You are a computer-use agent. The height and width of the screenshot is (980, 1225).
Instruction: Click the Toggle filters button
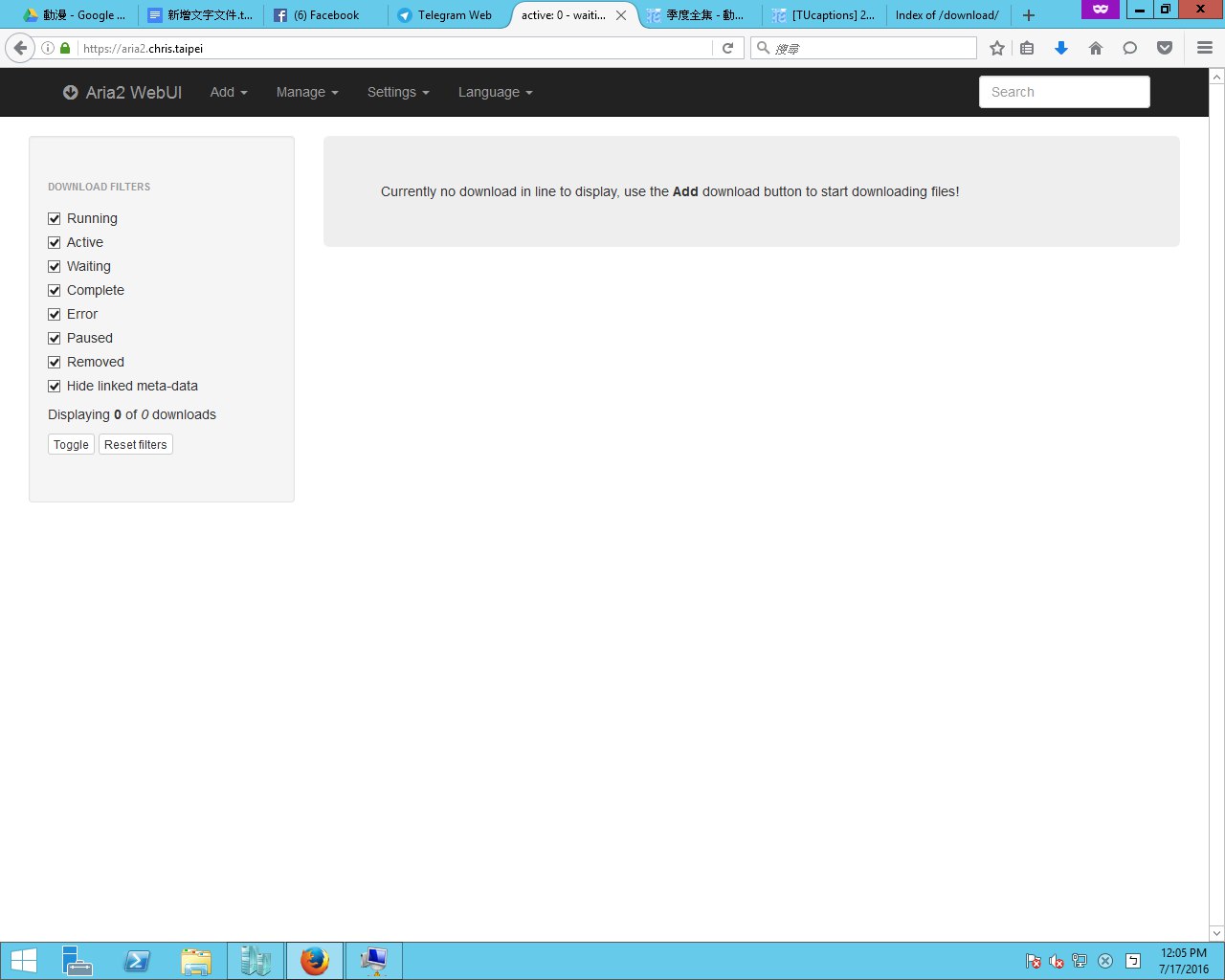(71, 444)
